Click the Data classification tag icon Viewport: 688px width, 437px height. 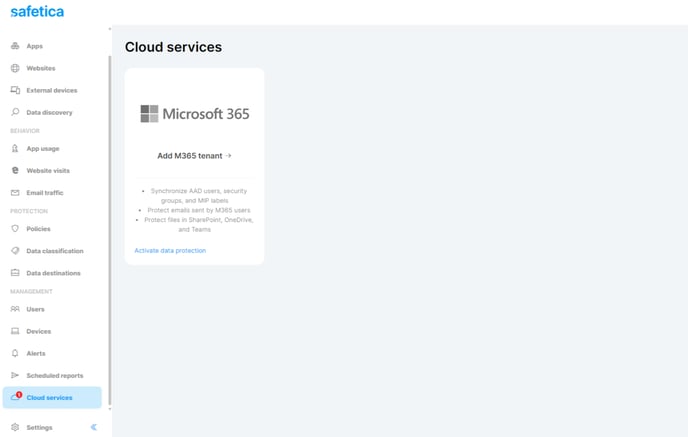click(x=15, y=251)
